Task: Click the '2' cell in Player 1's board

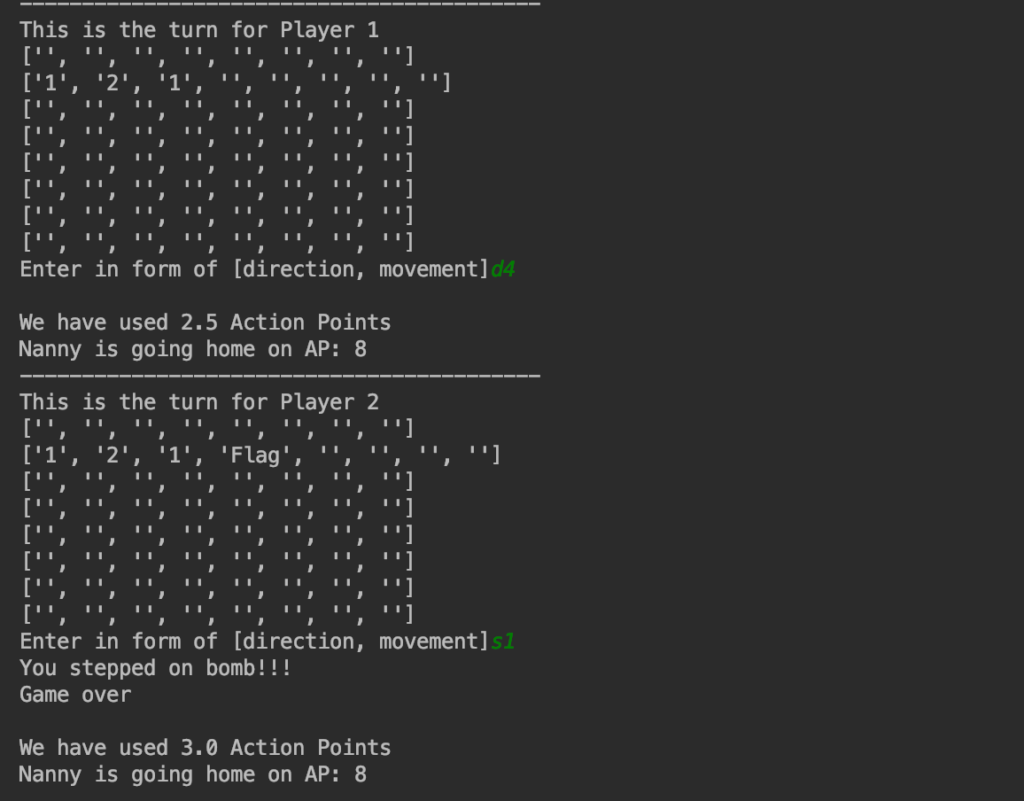Action: pyautogui.click(x=112, y=83)
